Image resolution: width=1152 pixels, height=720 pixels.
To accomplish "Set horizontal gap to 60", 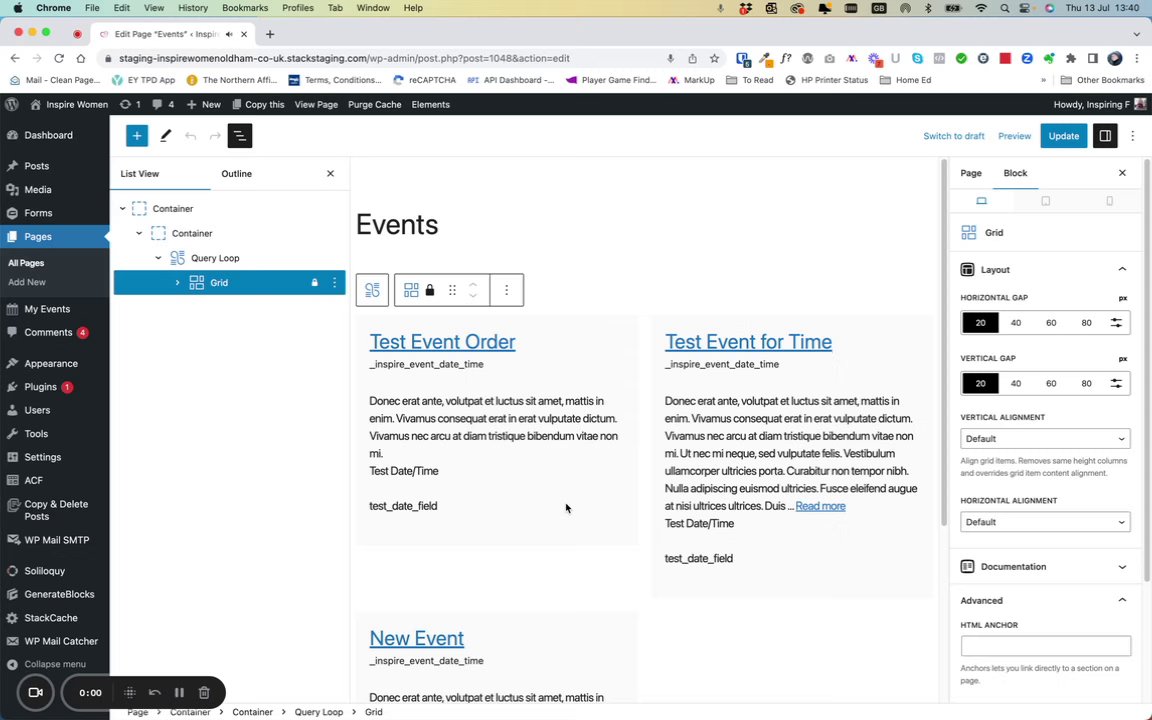I will point(1051,323).
